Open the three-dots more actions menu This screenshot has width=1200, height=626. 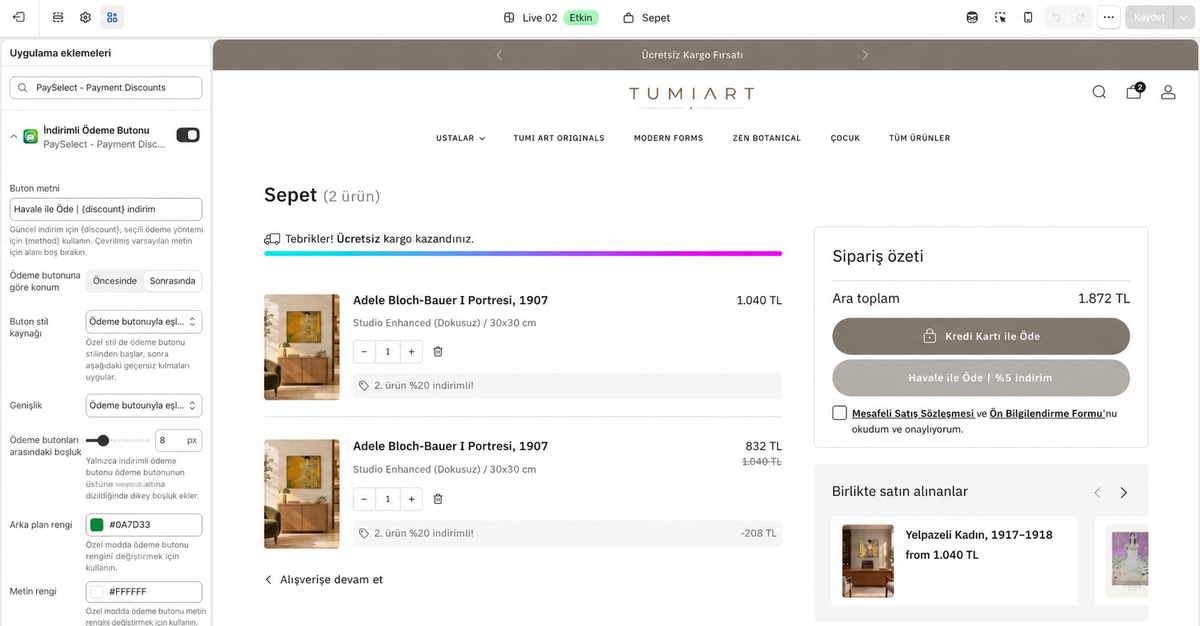pyautogui.click(x=1108, y=17)
